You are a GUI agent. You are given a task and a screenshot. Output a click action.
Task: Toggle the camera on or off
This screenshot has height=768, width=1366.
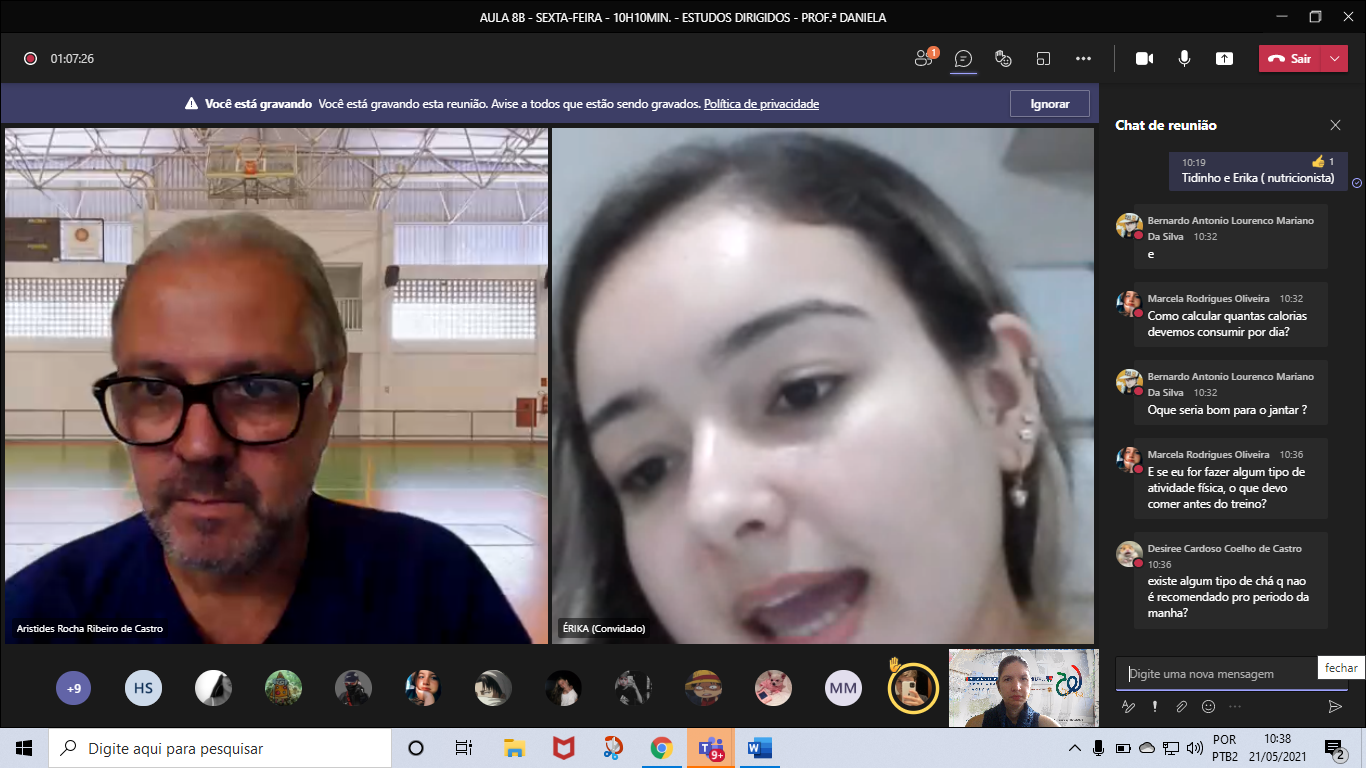(x=1144, y=59)
